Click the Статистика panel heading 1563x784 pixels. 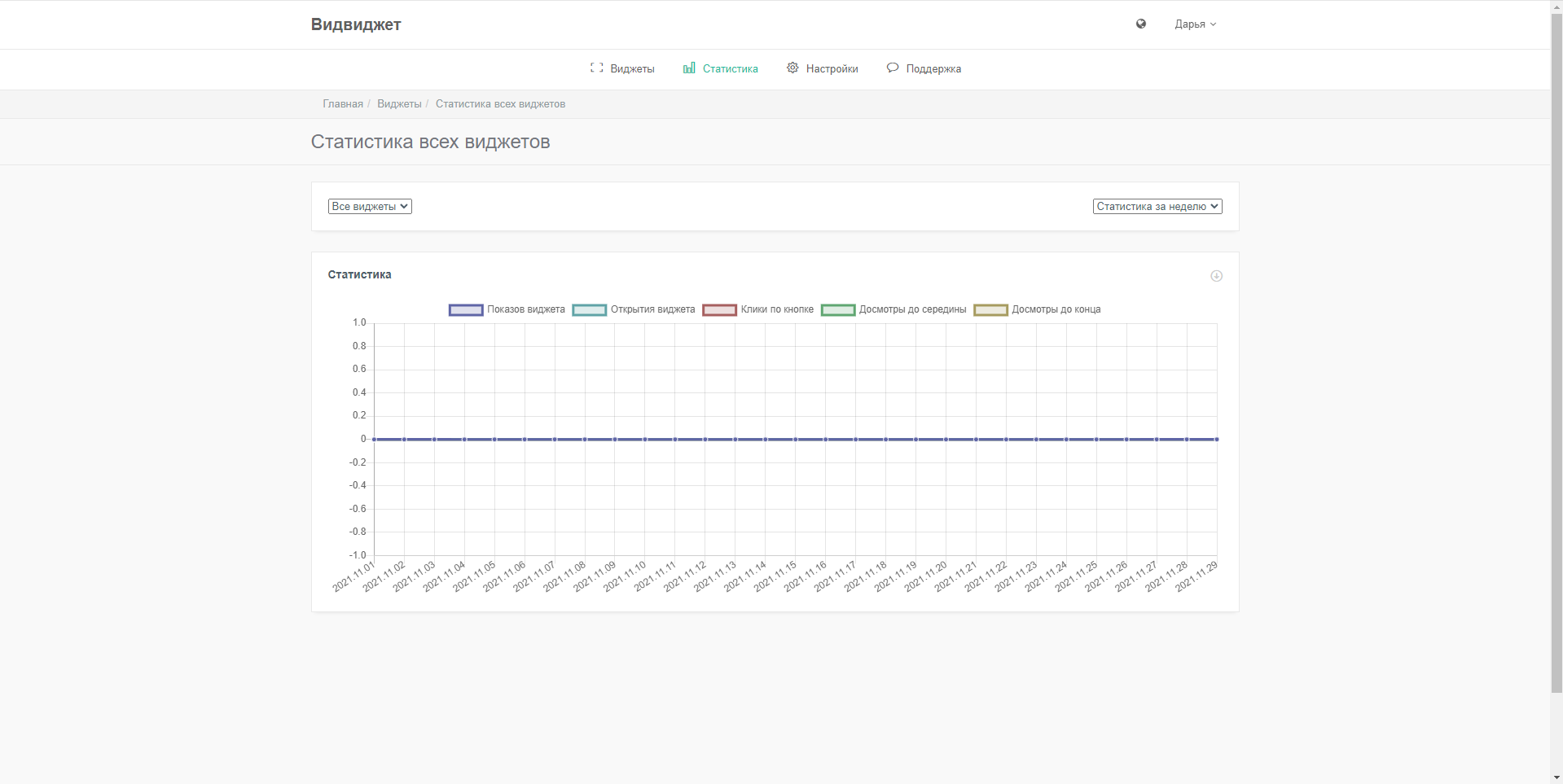[x=359, y=275]
